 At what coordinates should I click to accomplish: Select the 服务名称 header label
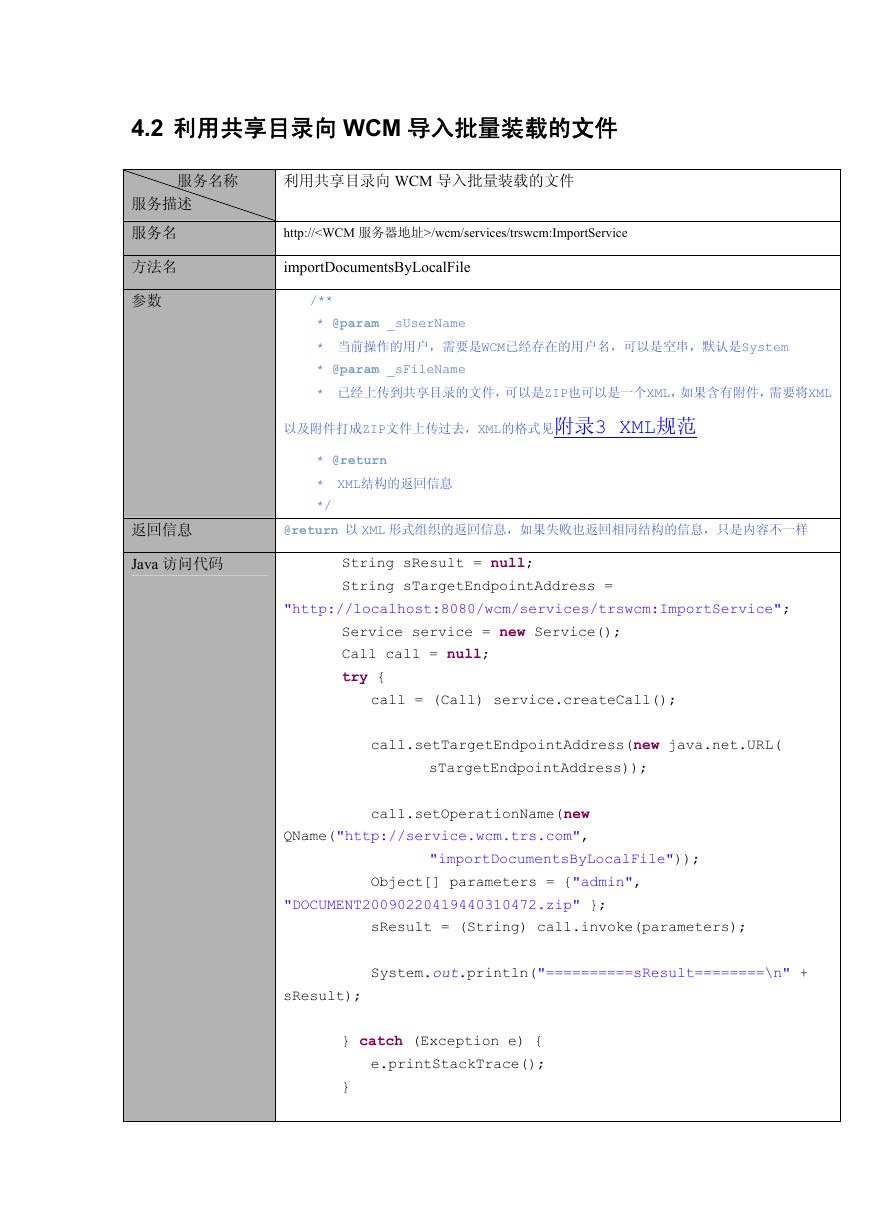pyautogui.click(x=207, y=181)
